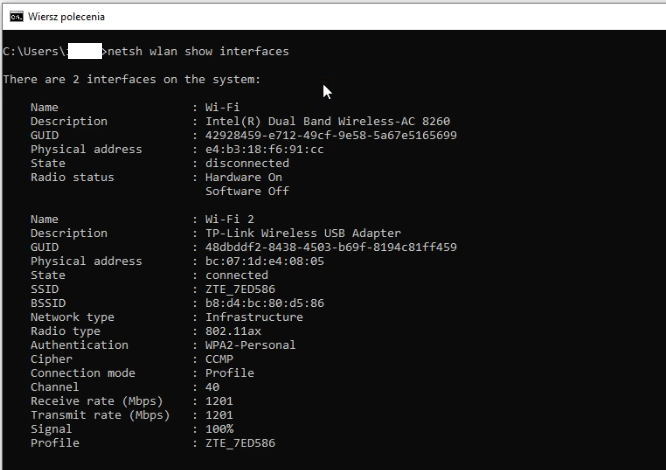Click the value 'Intel(R) Dual Band Wireless-AC 8260'
Image resolution: width=666 pixels, height=470 pixels.
(327, 121)
